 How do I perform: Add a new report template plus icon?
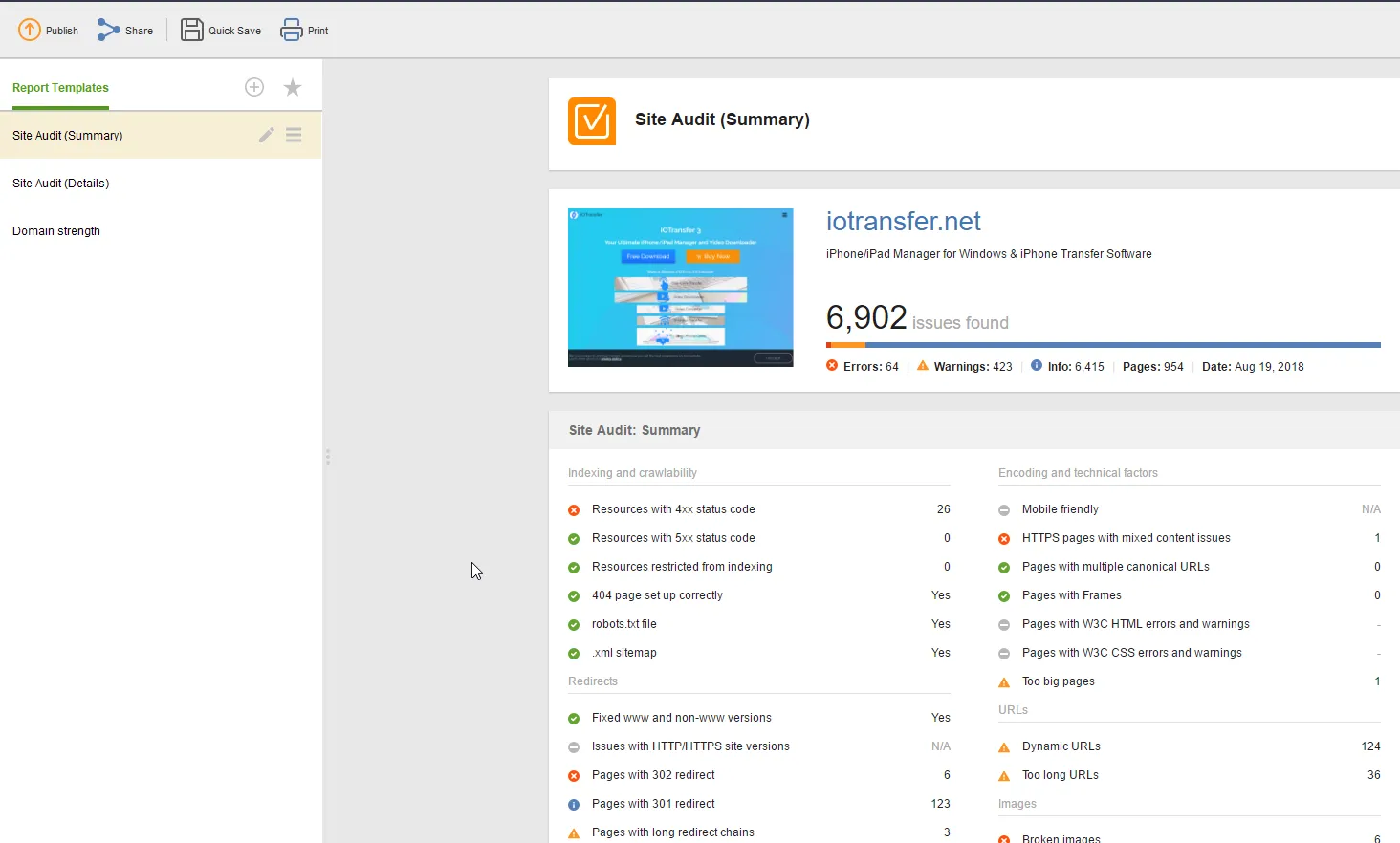tap(254, 87)
